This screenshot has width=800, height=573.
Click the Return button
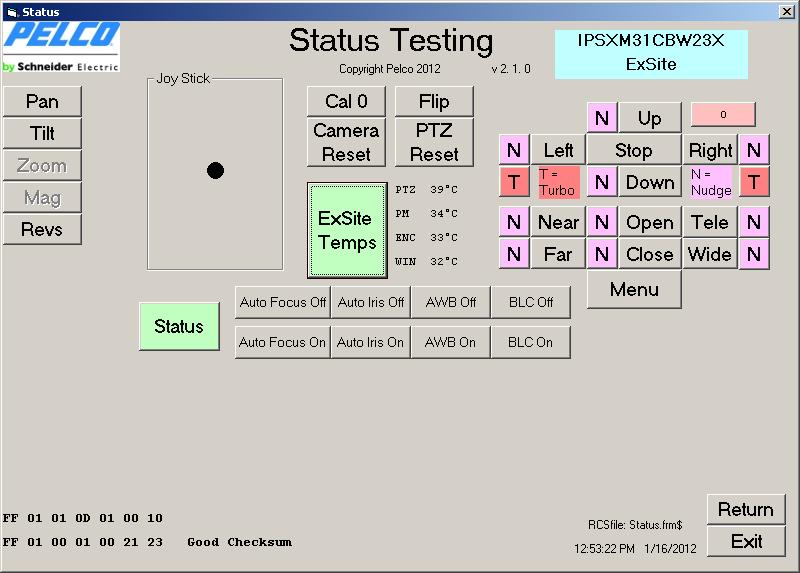tap(746, 509)
